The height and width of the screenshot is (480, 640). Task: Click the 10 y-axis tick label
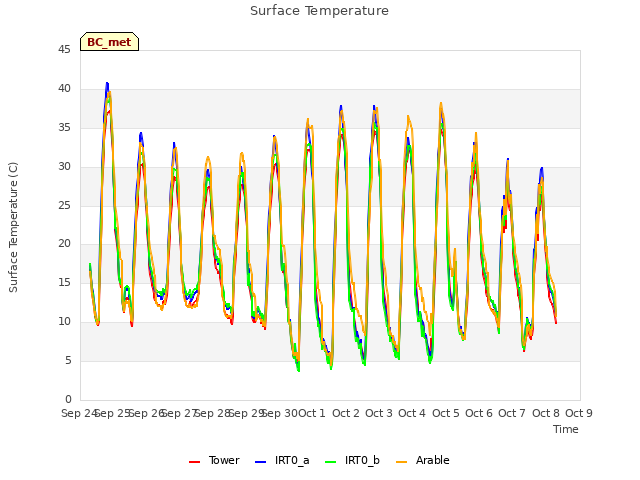point(64,322)
